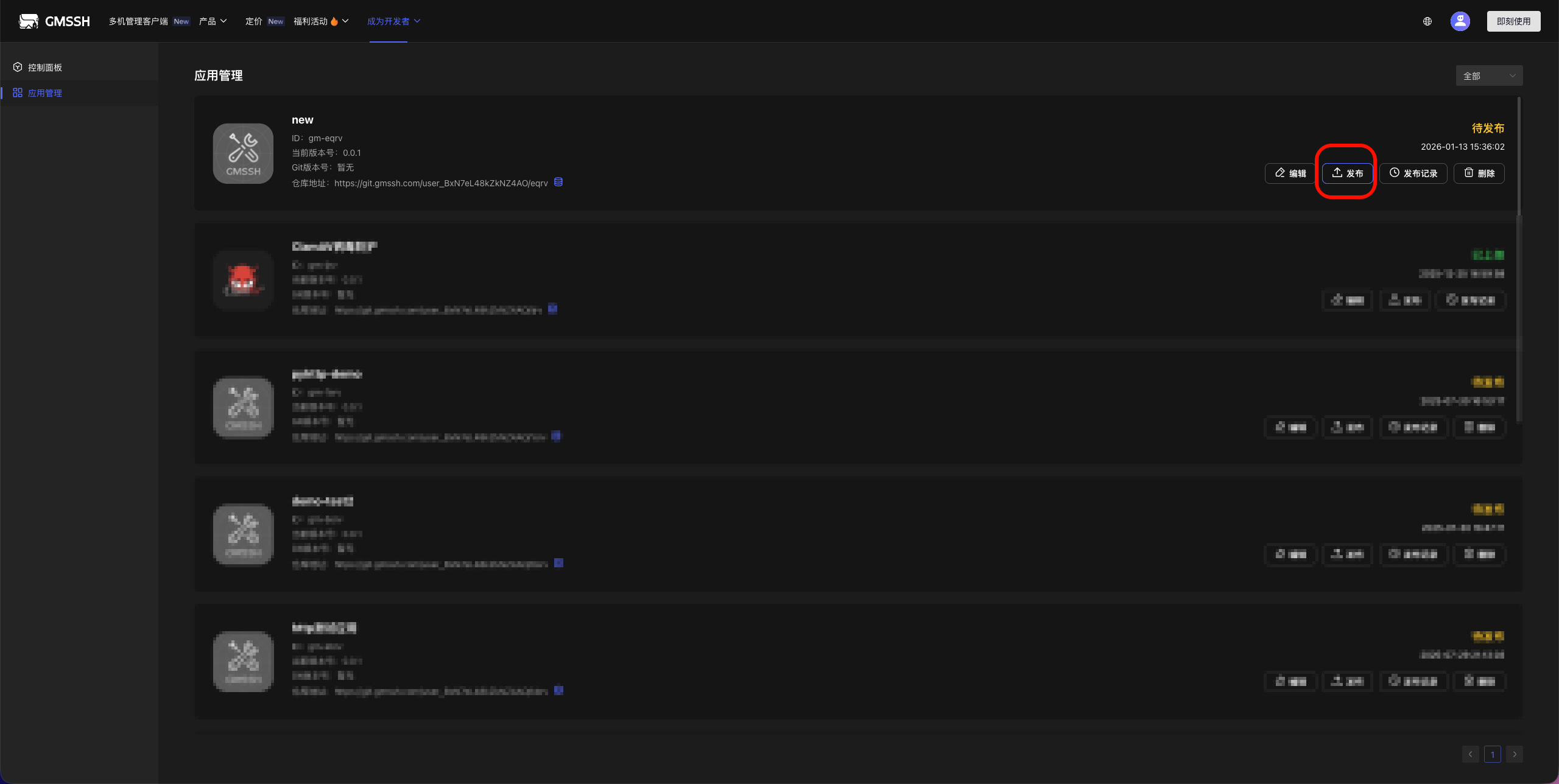The width and height of the screenshot is (1559, 784).
Task: Click 发布 button for the new app
Action: click(x=1347, y=173)
